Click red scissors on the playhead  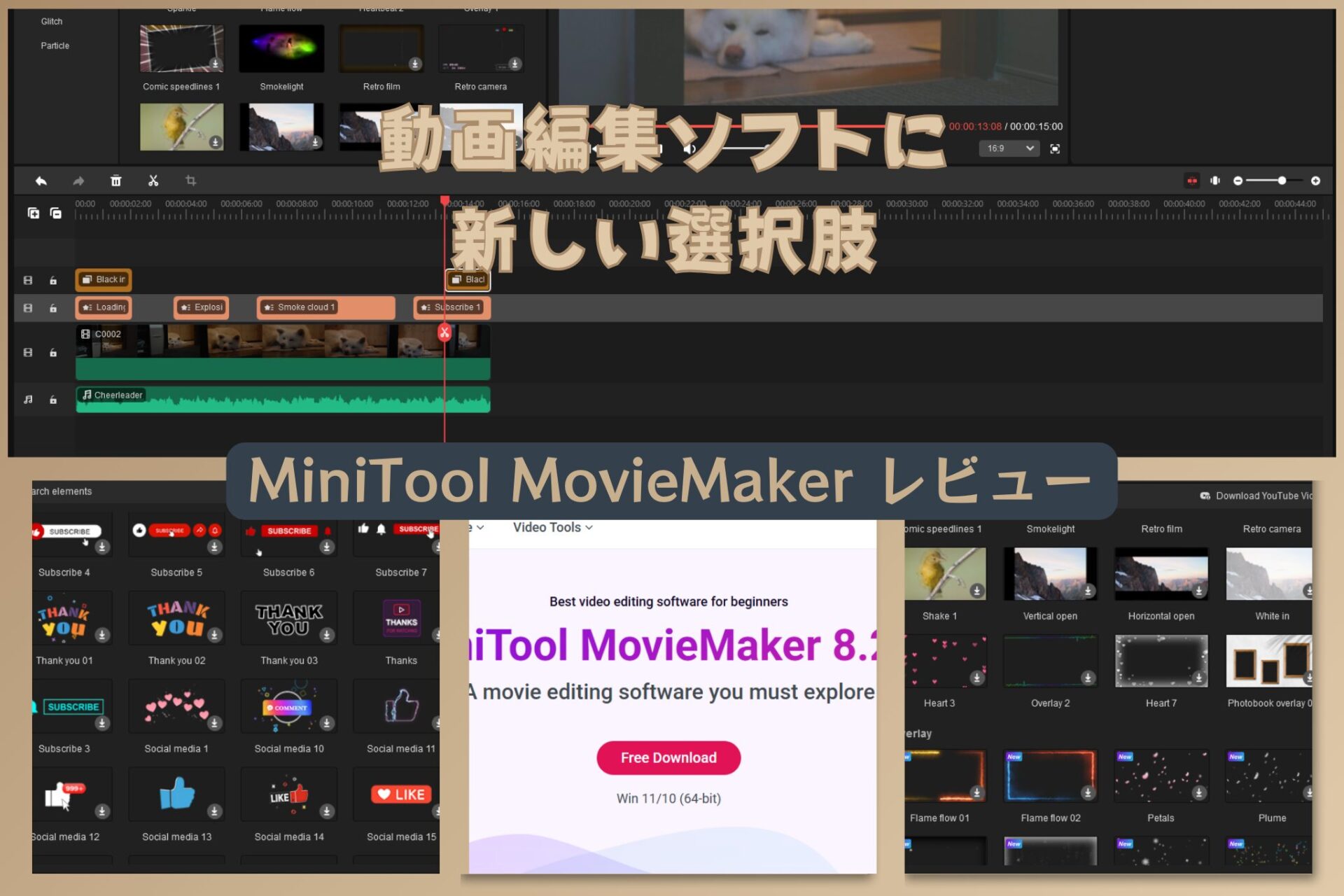coord(444,332)
